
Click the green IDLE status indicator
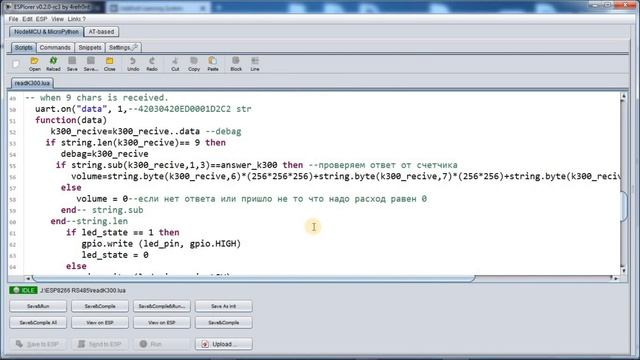(x=23, y=290)
